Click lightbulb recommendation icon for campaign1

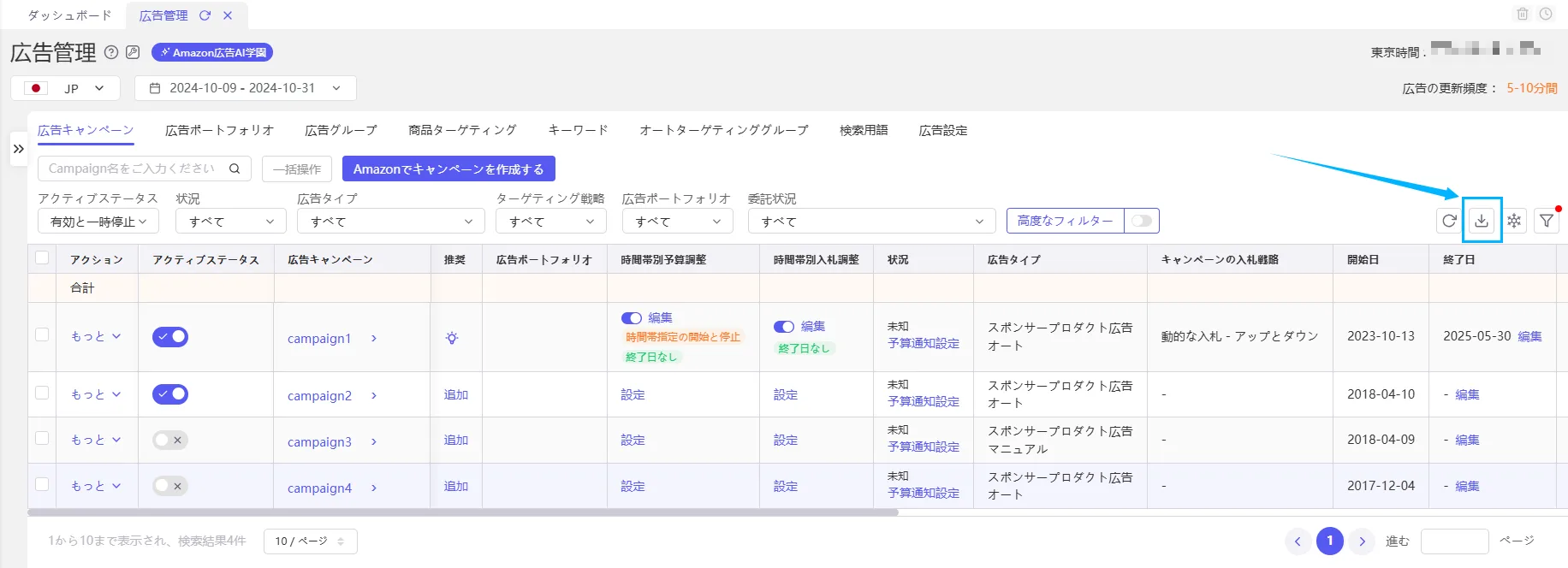click(x=452, y=338)
